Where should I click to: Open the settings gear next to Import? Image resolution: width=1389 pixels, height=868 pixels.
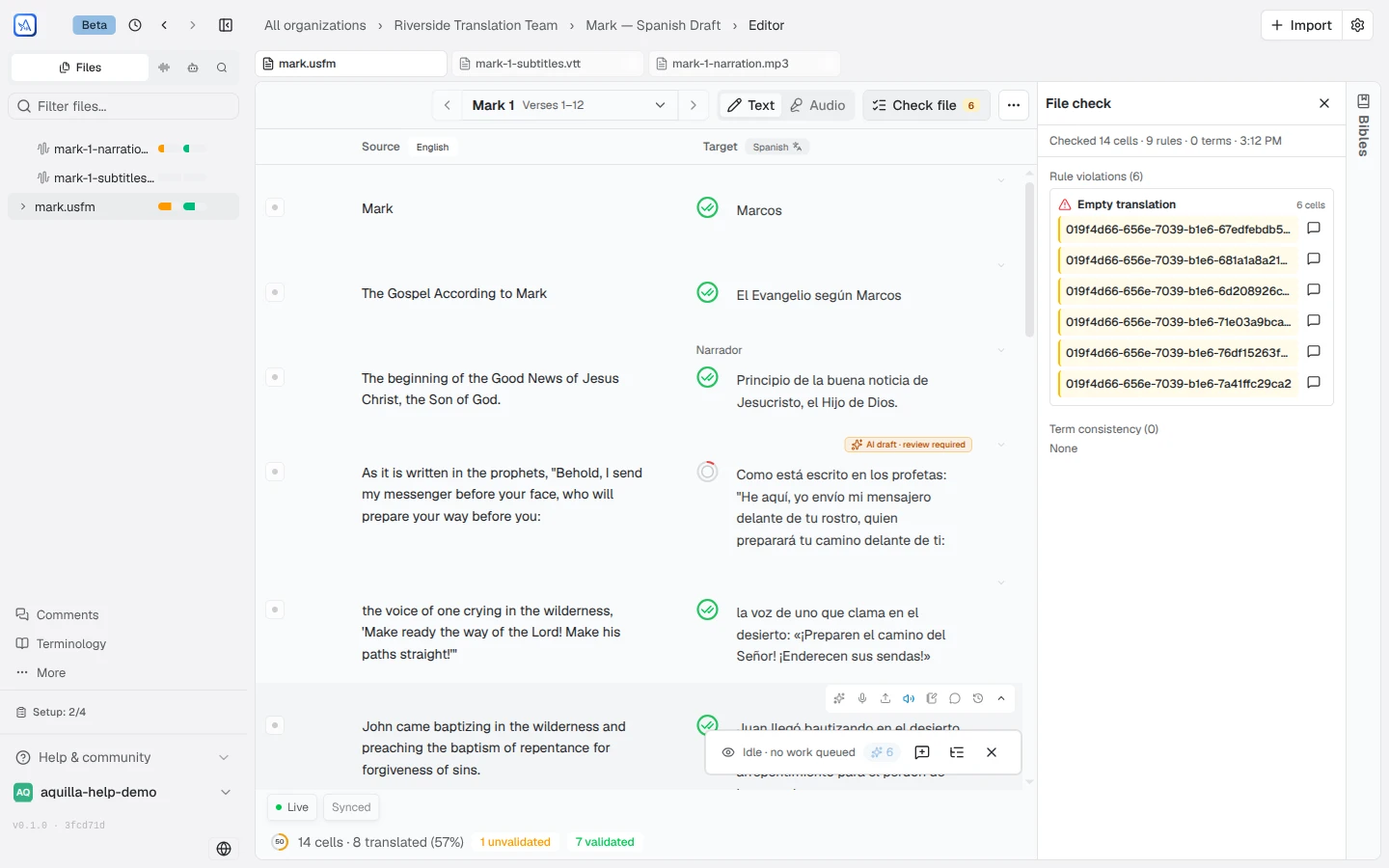coord(1357,25)
